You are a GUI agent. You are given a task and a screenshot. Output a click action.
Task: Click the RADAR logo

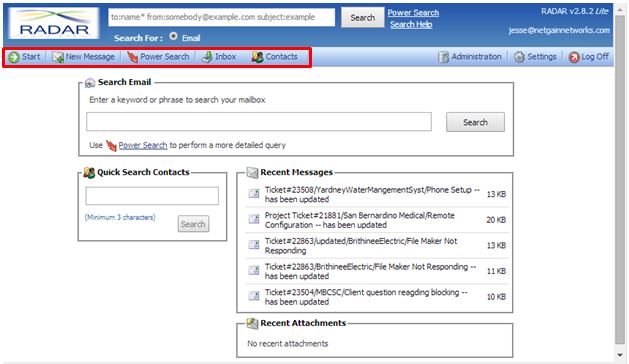tap(54, 23)
